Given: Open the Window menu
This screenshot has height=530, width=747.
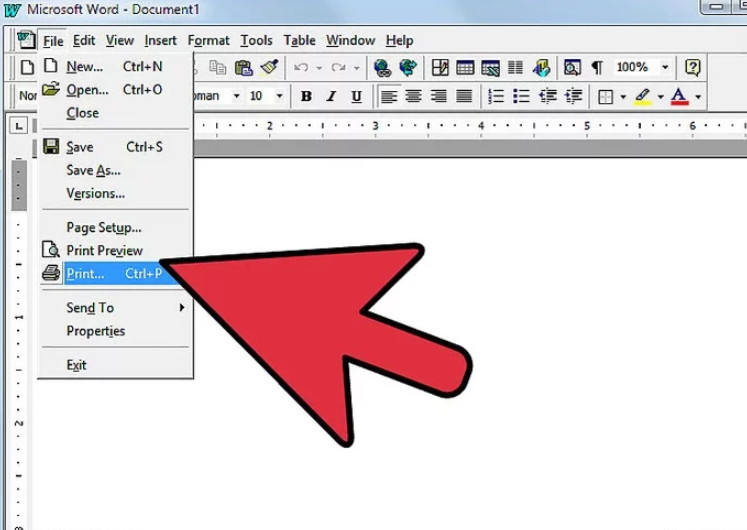Looking at the screenshot, I should coord(351,40).
